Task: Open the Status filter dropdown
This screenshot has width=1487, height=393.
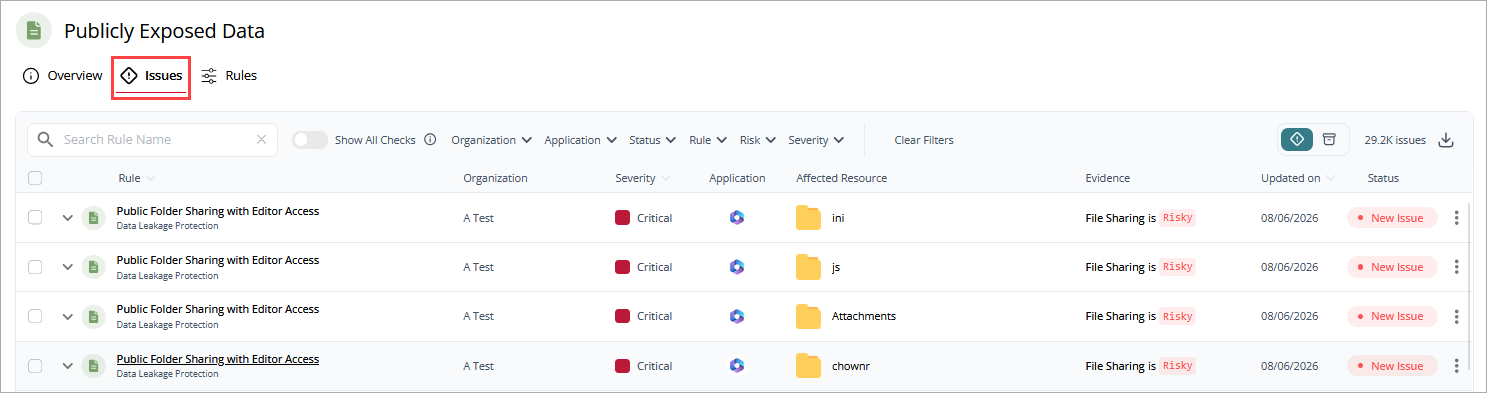Action: (652, 140)
